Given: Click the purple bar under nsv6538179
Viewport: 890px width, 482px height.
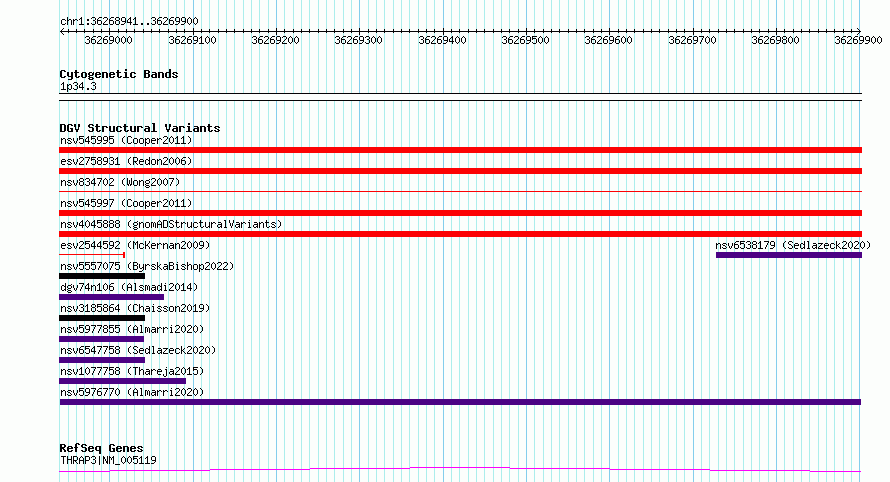Looking at the screenshot, I should (789, 255).
